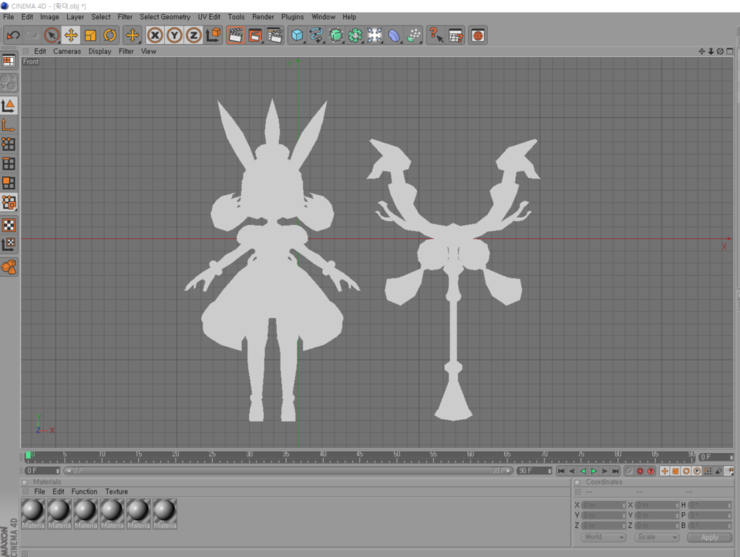Toggle scale keyframe recording icon

[x=675, y=471]
